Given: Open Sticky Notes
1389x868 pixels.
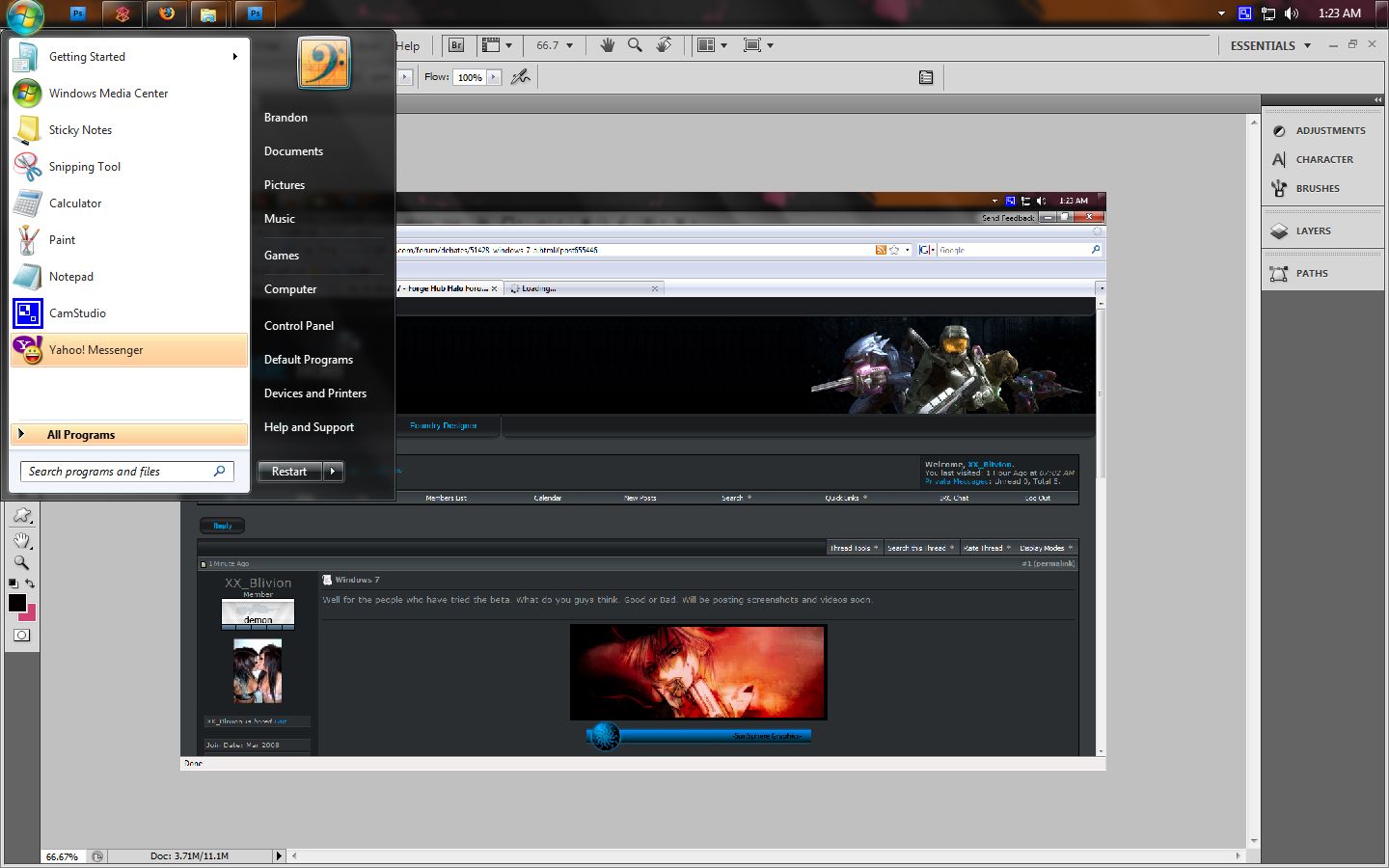Looking at the screenshot, I should (x=128, y=130).
